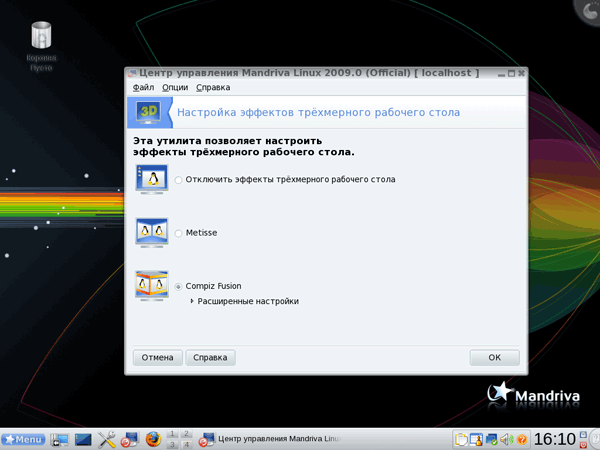The width and height of the screenshot is (600, 450).
Task: Close the Mandriva control center window
Action: 521,73
